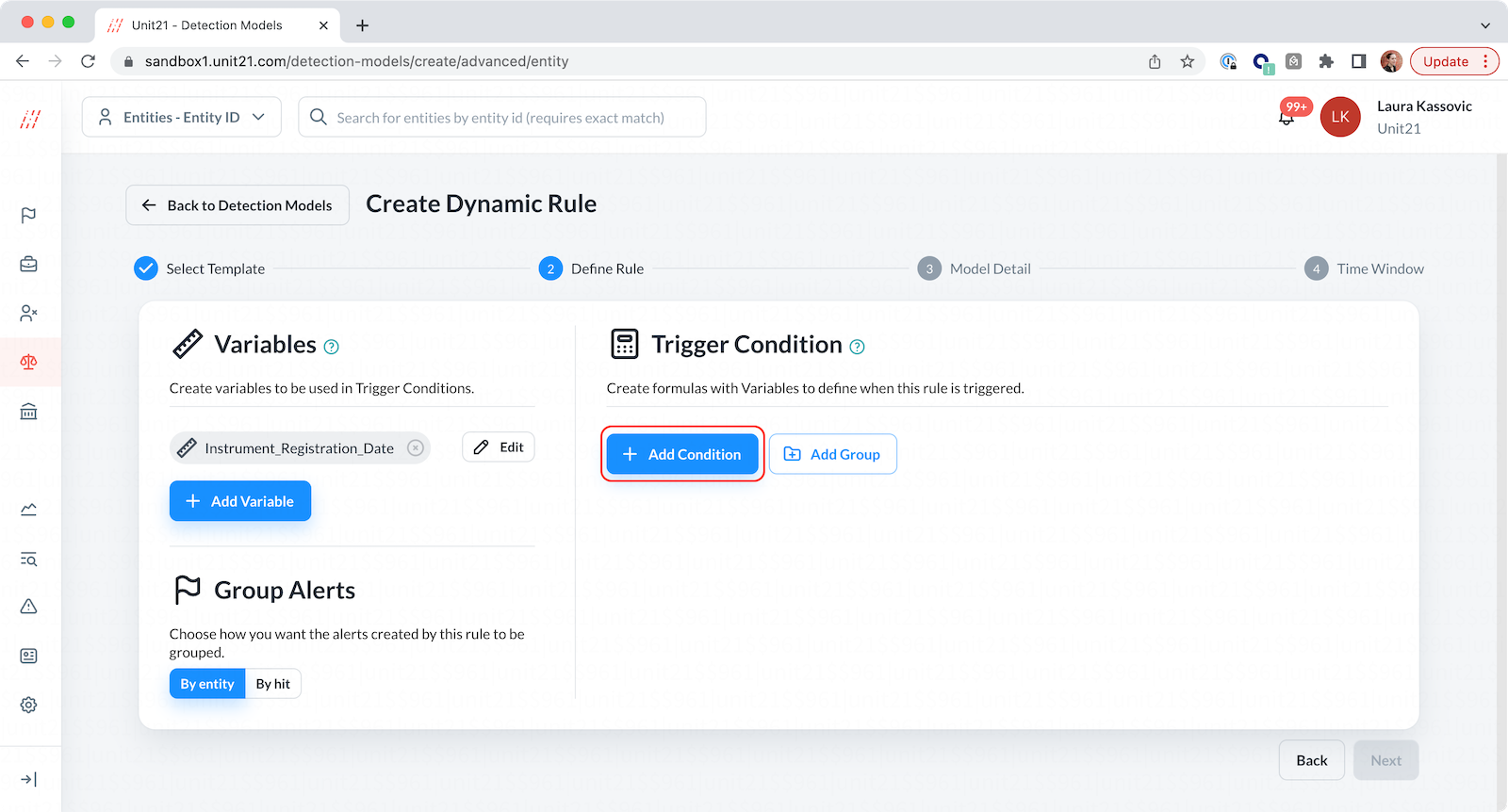The image size is (1508, 812).
Task: Click the Next button
Action: pos(1386,760)
